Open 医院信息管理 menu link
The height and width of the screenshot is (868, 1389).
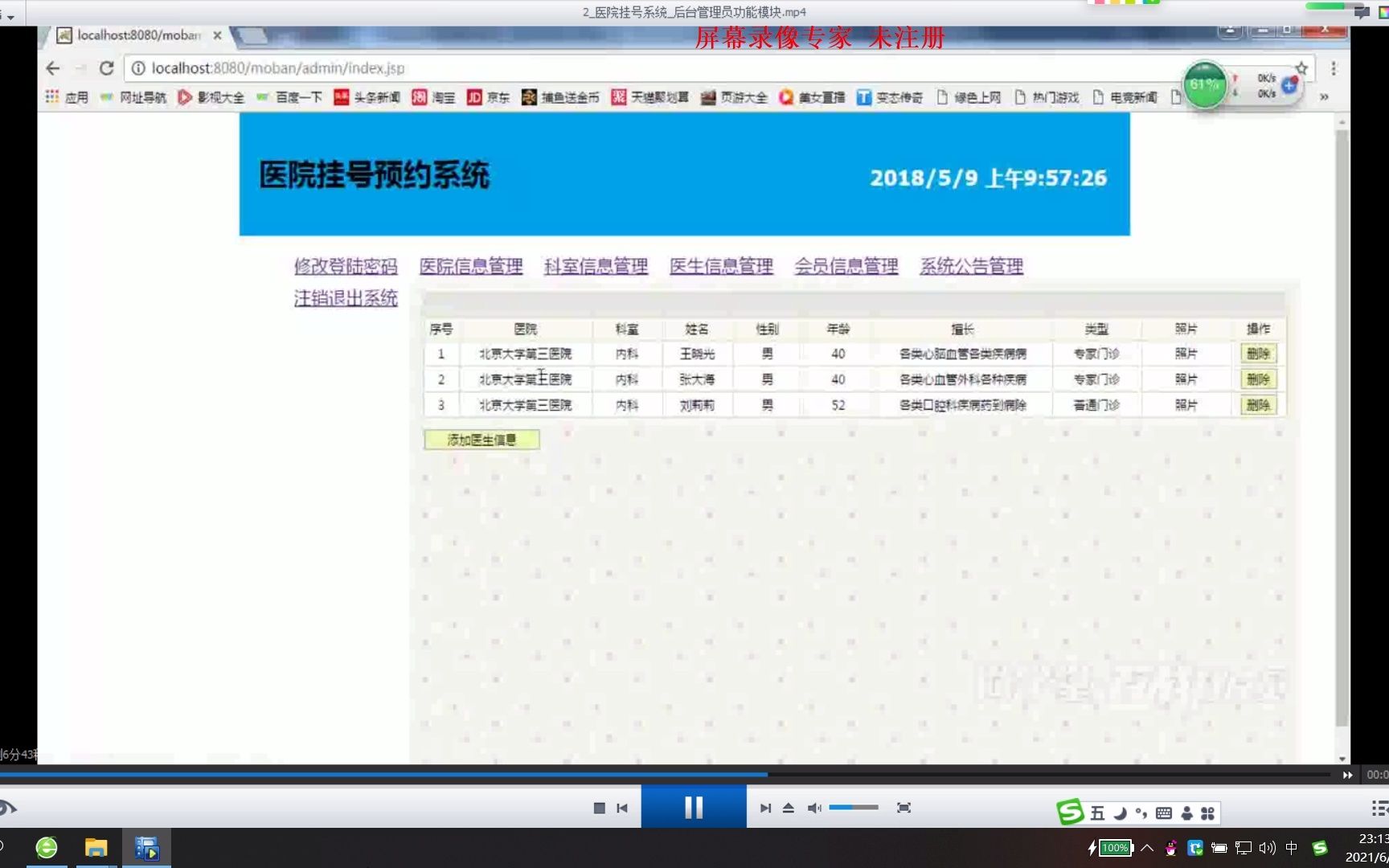click(471, 266)
